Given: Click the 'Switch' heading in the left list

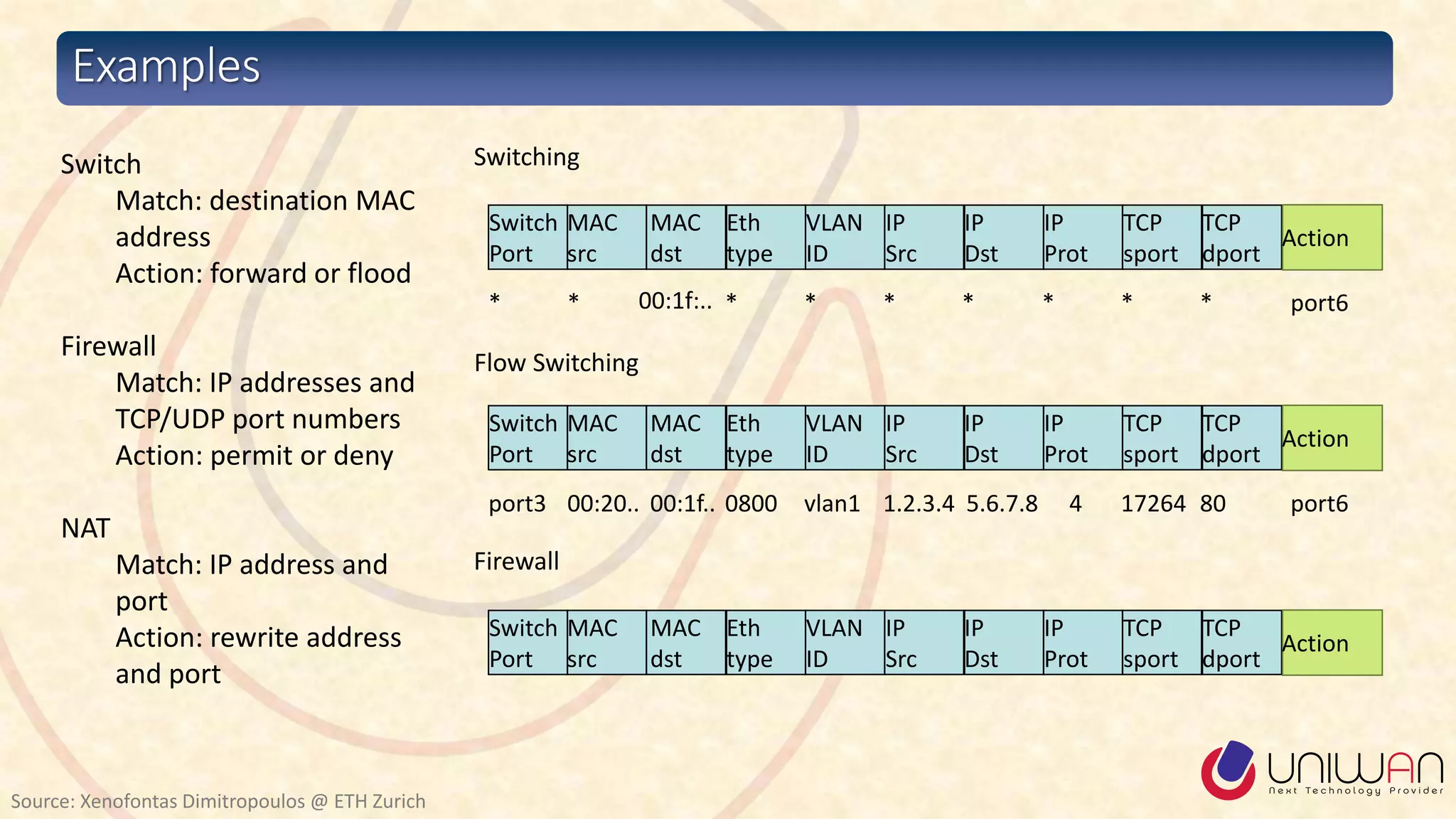Looking at the screenshot, I should tap(101, 164).
